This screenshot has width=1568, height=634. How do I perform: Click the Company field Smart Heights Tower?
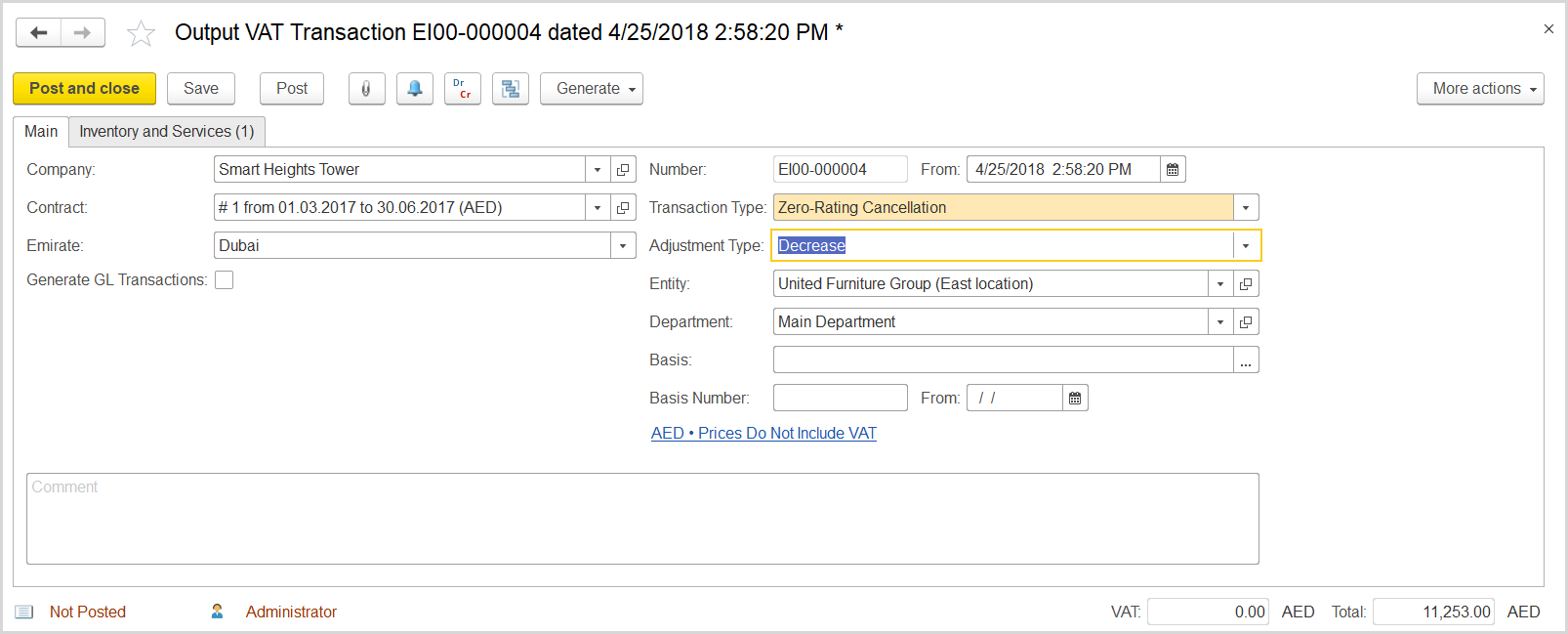(x=399, y=169)
